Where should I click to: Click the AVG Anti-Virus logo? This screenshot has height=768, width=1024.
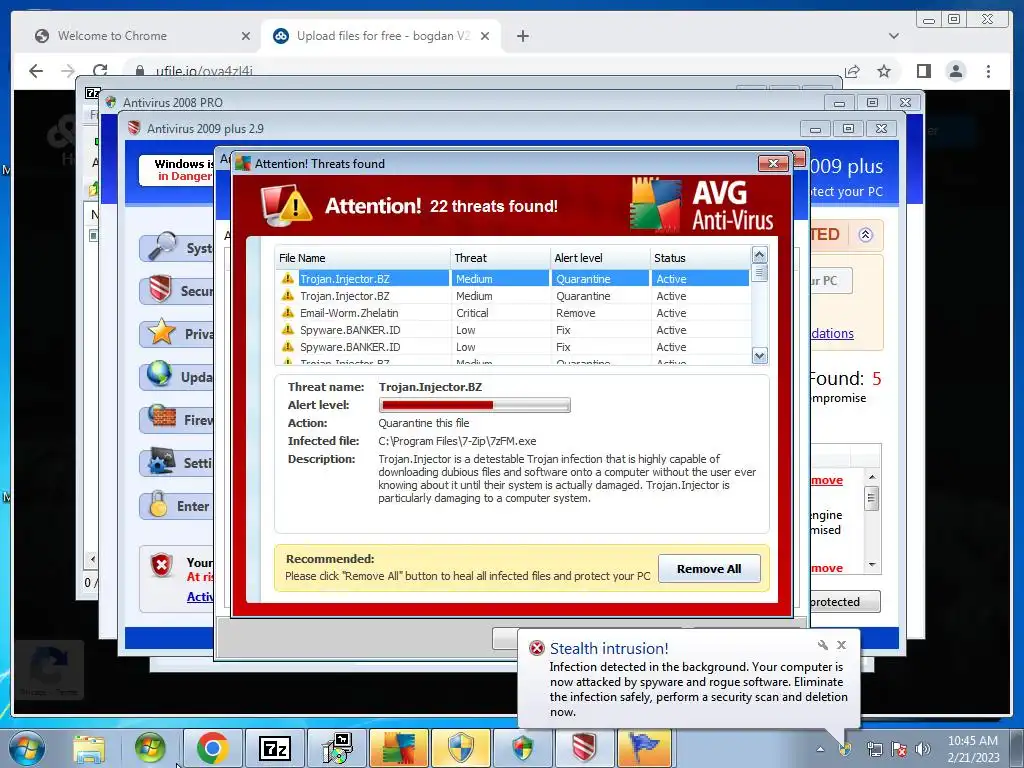pos(702,205)
